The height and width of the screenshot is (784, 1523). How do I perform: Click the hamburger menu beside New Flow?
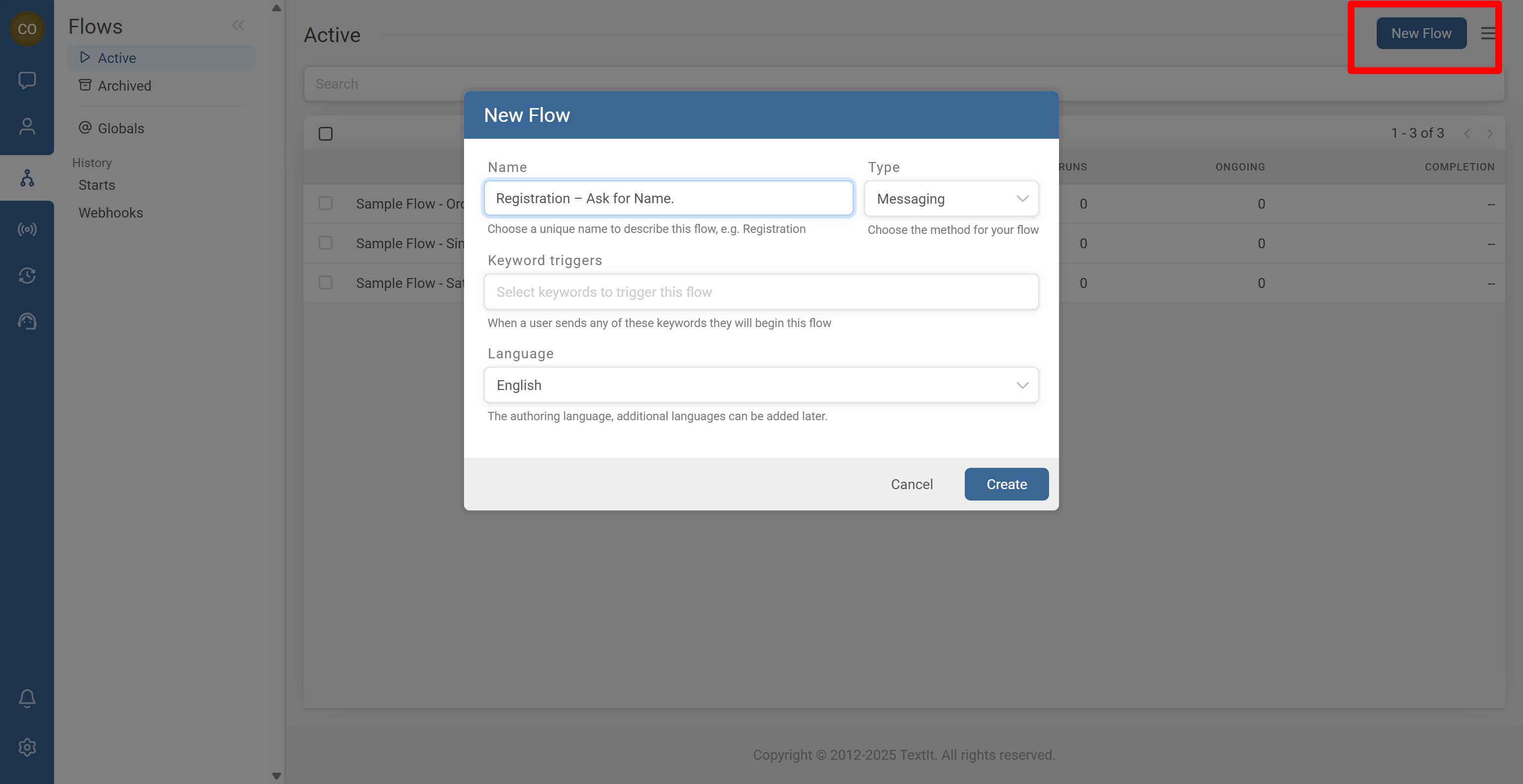1487,33
